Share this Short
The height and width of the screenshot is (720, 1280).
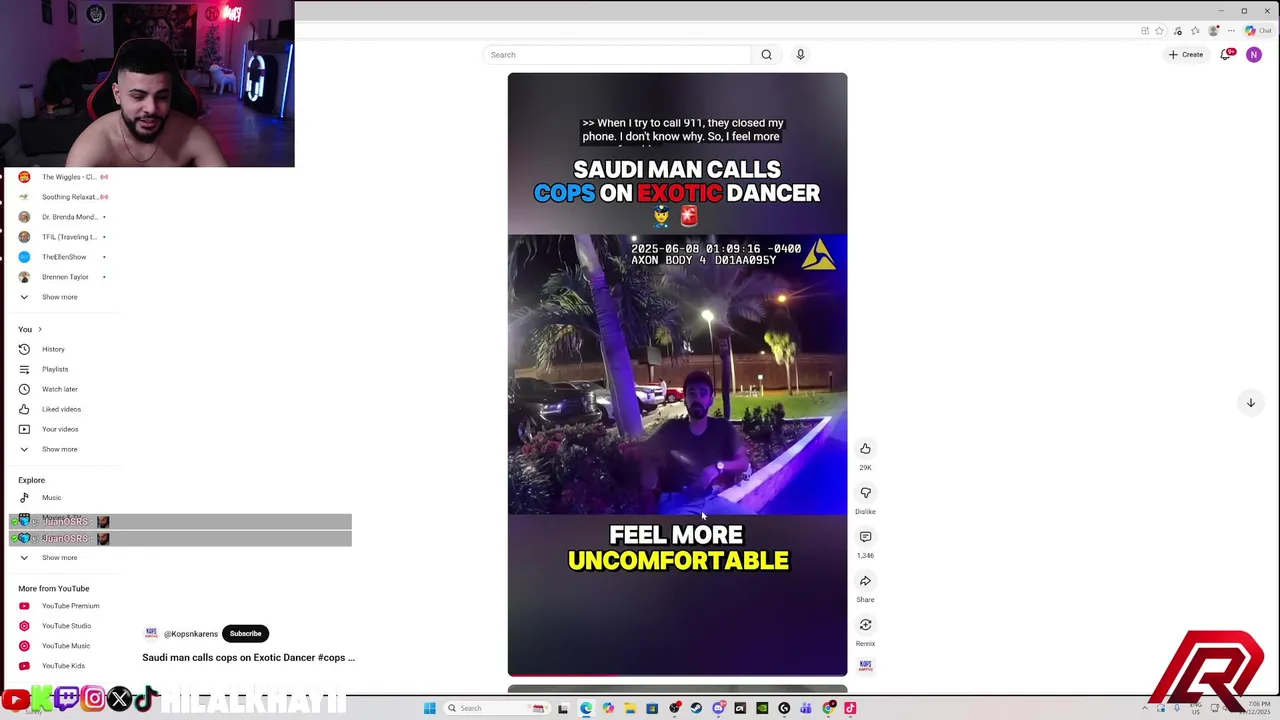pos(865,581)
